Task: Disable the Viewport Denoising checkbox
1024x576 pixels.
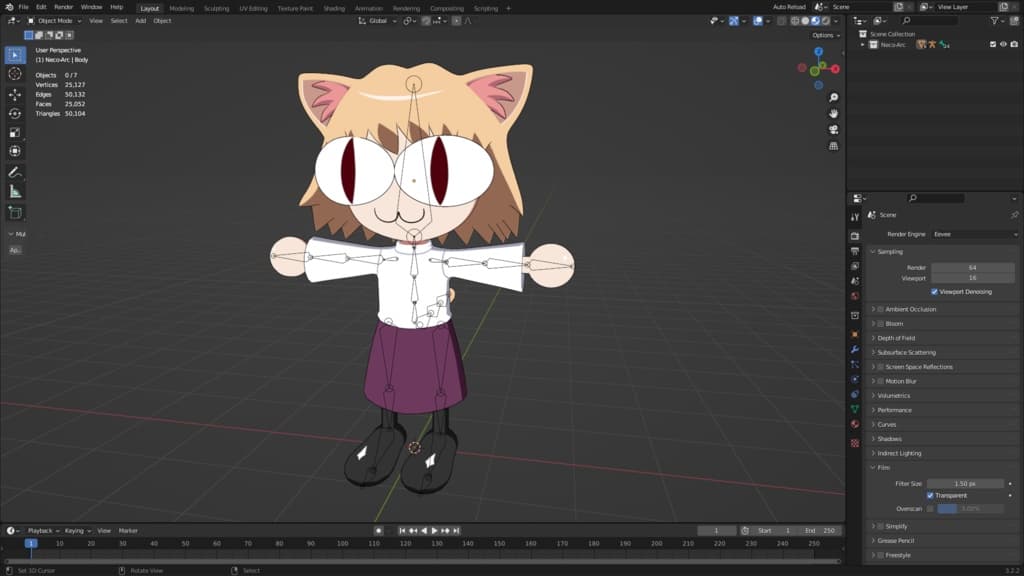Action: tap(934, 292)
